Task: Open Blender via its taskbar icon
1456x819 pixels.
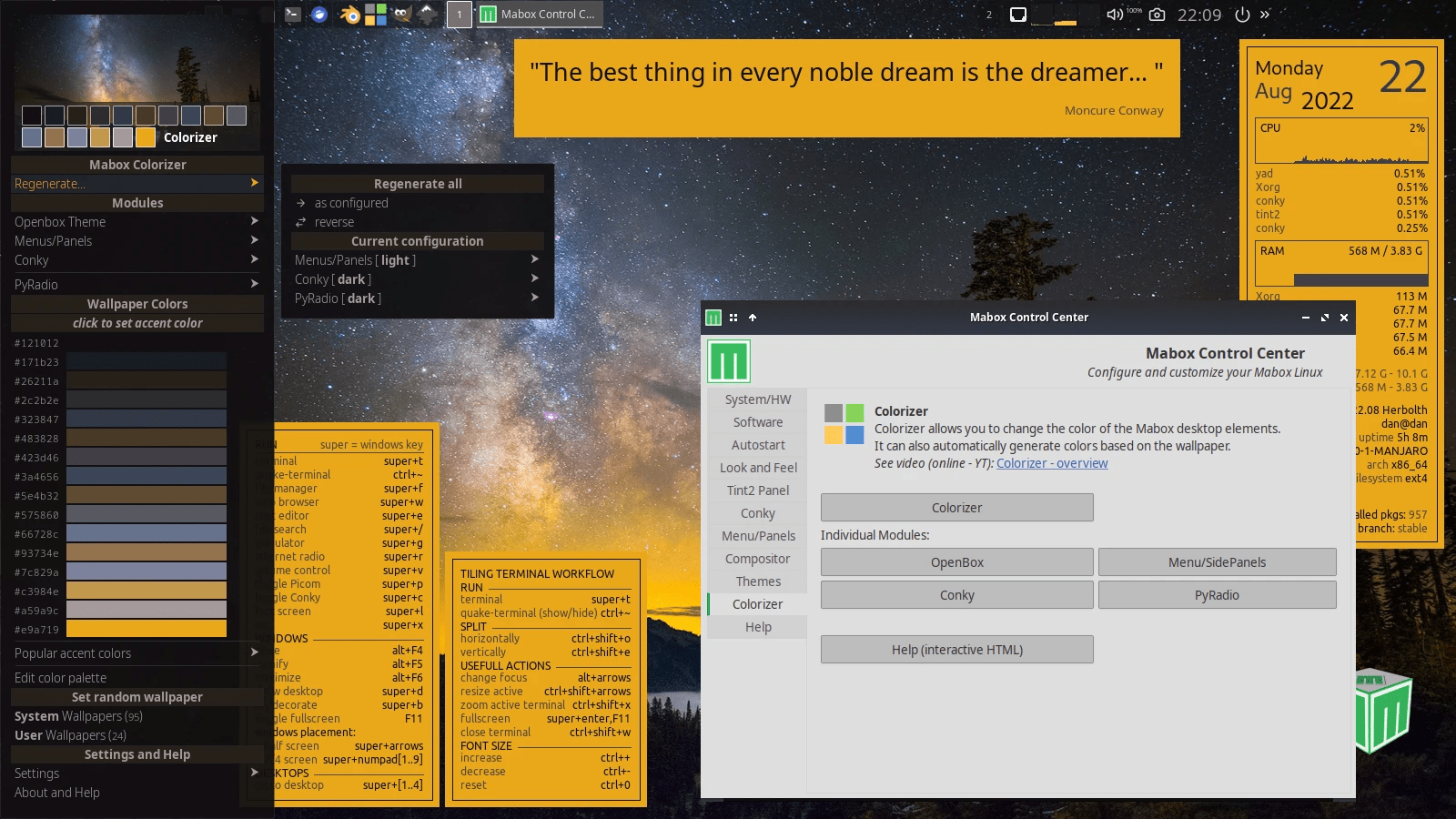Action: tap(349, 15)
